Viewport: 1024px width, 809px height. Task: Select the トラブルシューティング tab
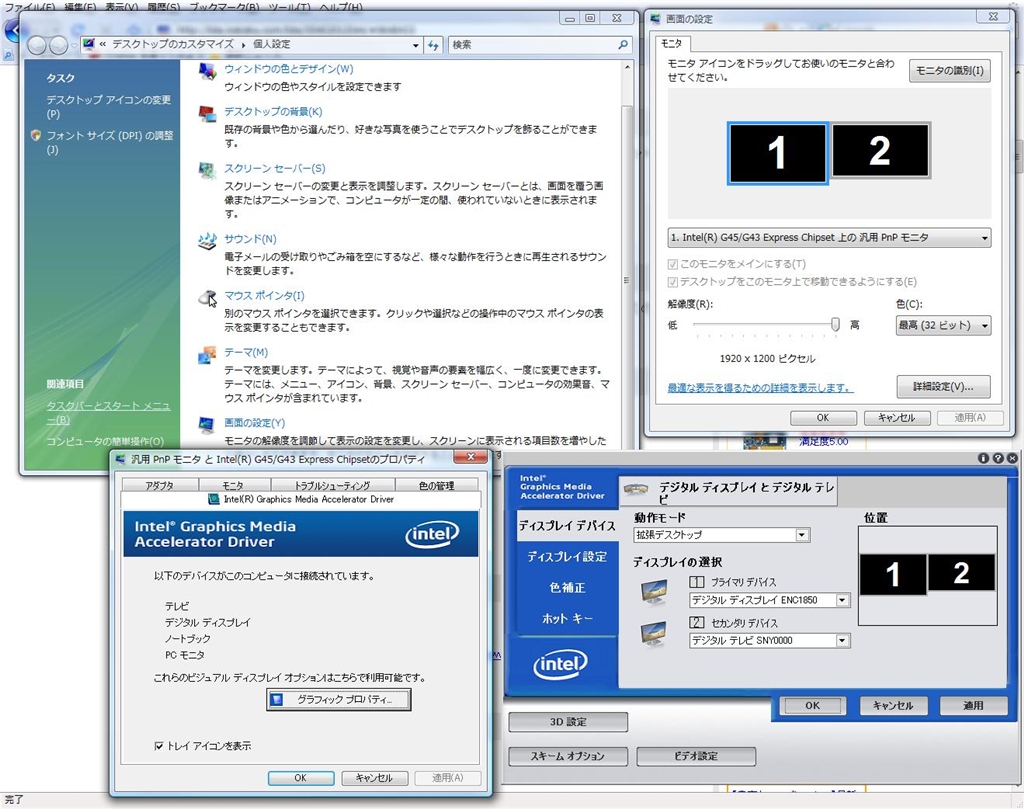tap(332, 485)
